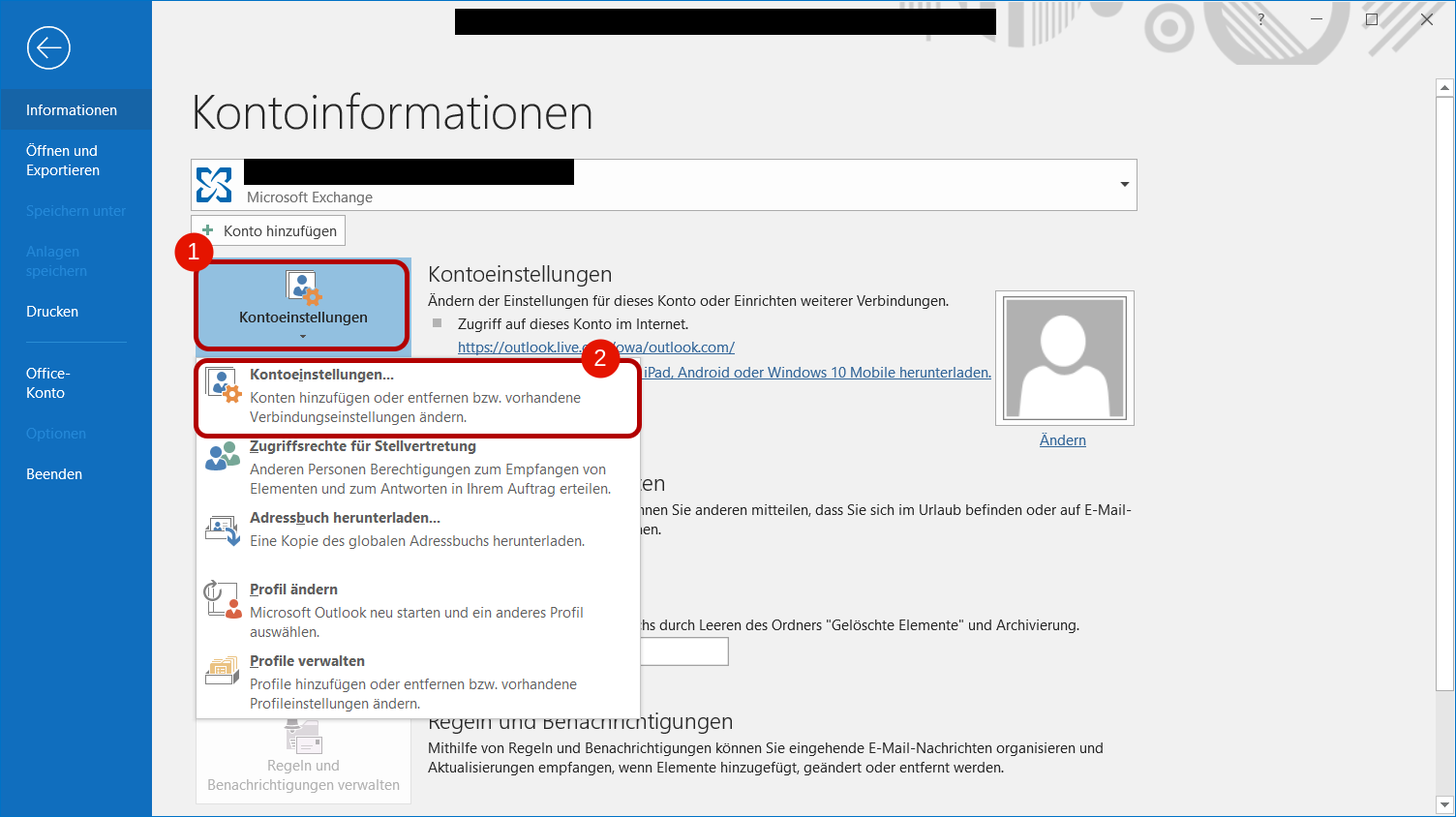Click the vertical scrollbar track
The width and height of the screenshot is (1456, 817).
[1444, 445]
